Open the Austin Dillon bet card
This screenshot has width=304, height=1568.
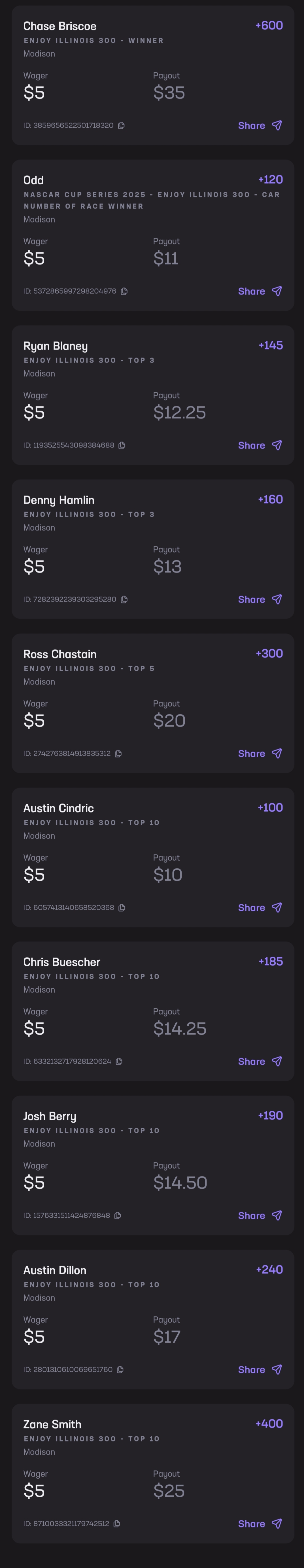pos(152,1320)
